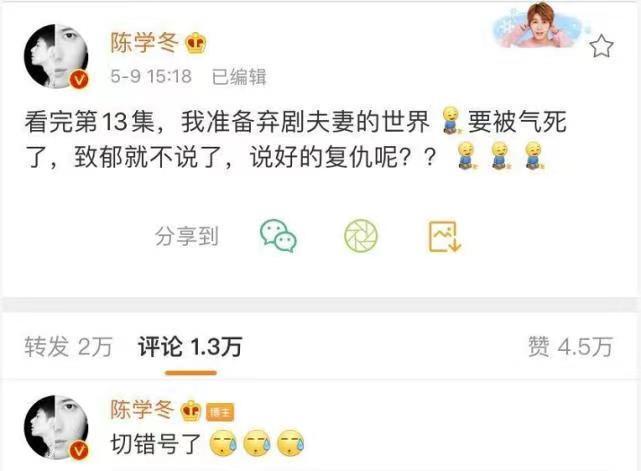Click crown member badge beside post author name

click(x=196, y=43)
